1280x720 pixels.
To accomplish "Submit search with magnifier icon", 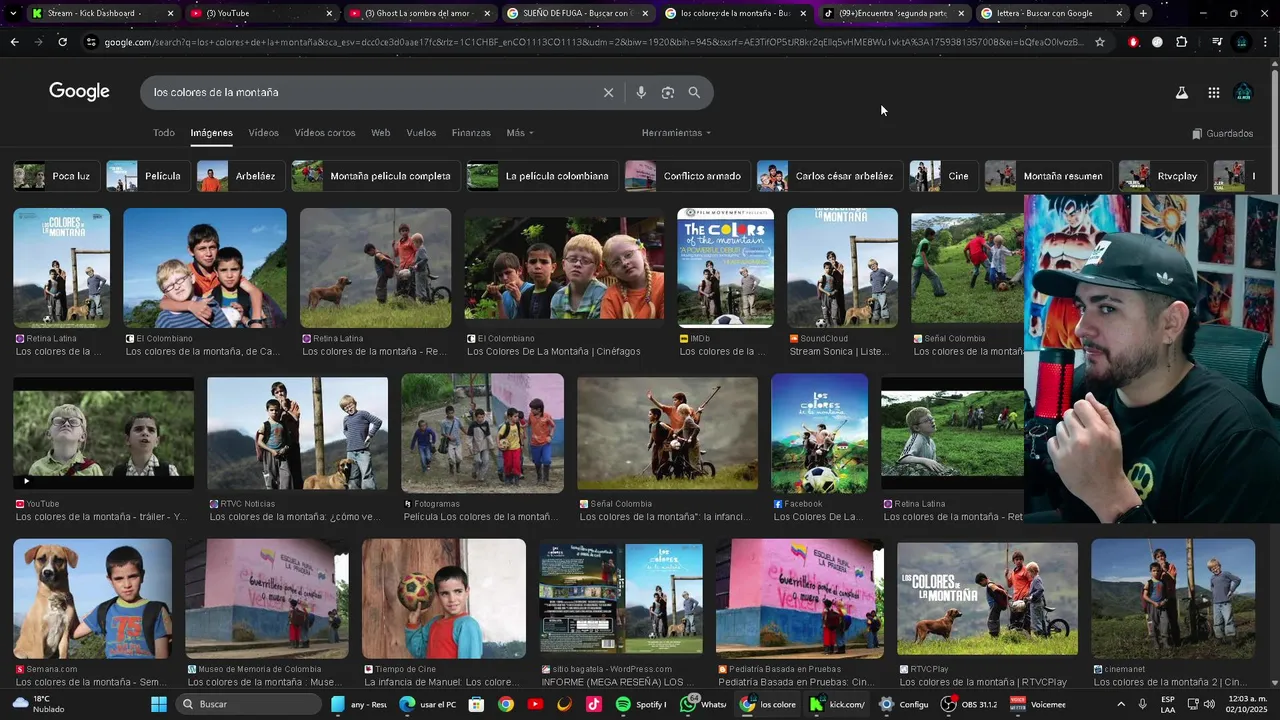I will click(694, 92).
